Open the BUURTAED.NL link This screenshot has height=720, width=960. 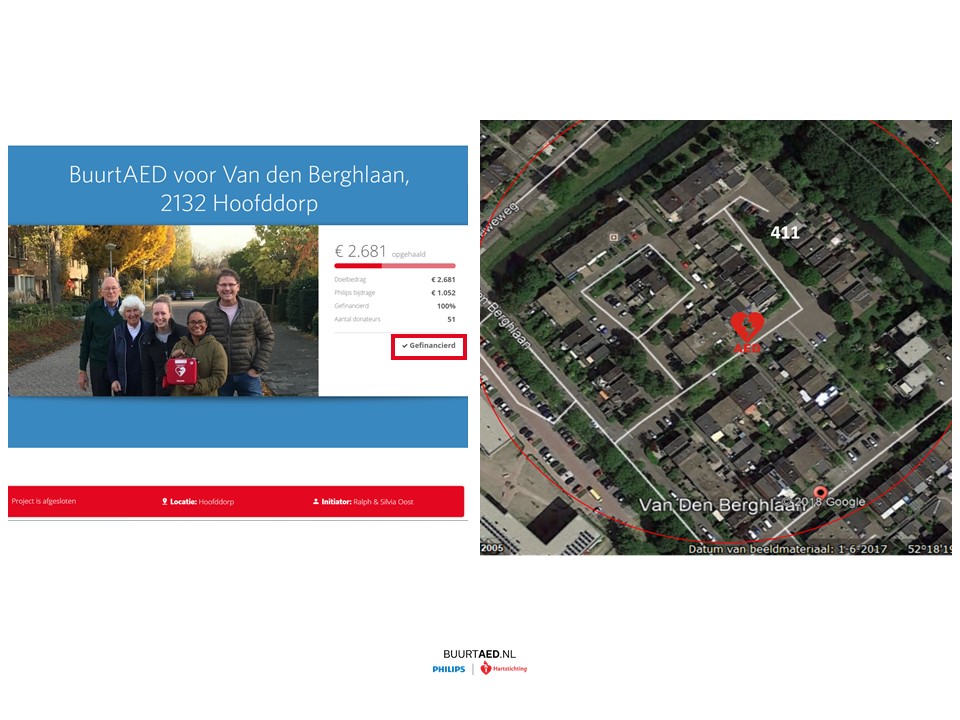479,653
